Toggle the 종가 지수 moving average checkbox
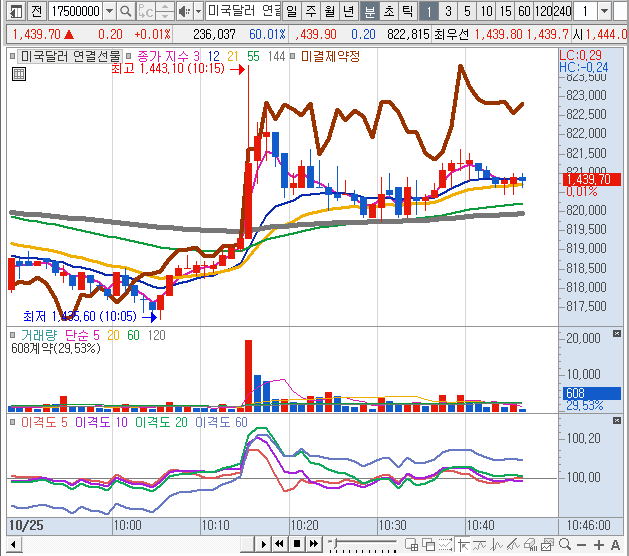The width and height of the screenshot is (629, 556). pos(130,56)
